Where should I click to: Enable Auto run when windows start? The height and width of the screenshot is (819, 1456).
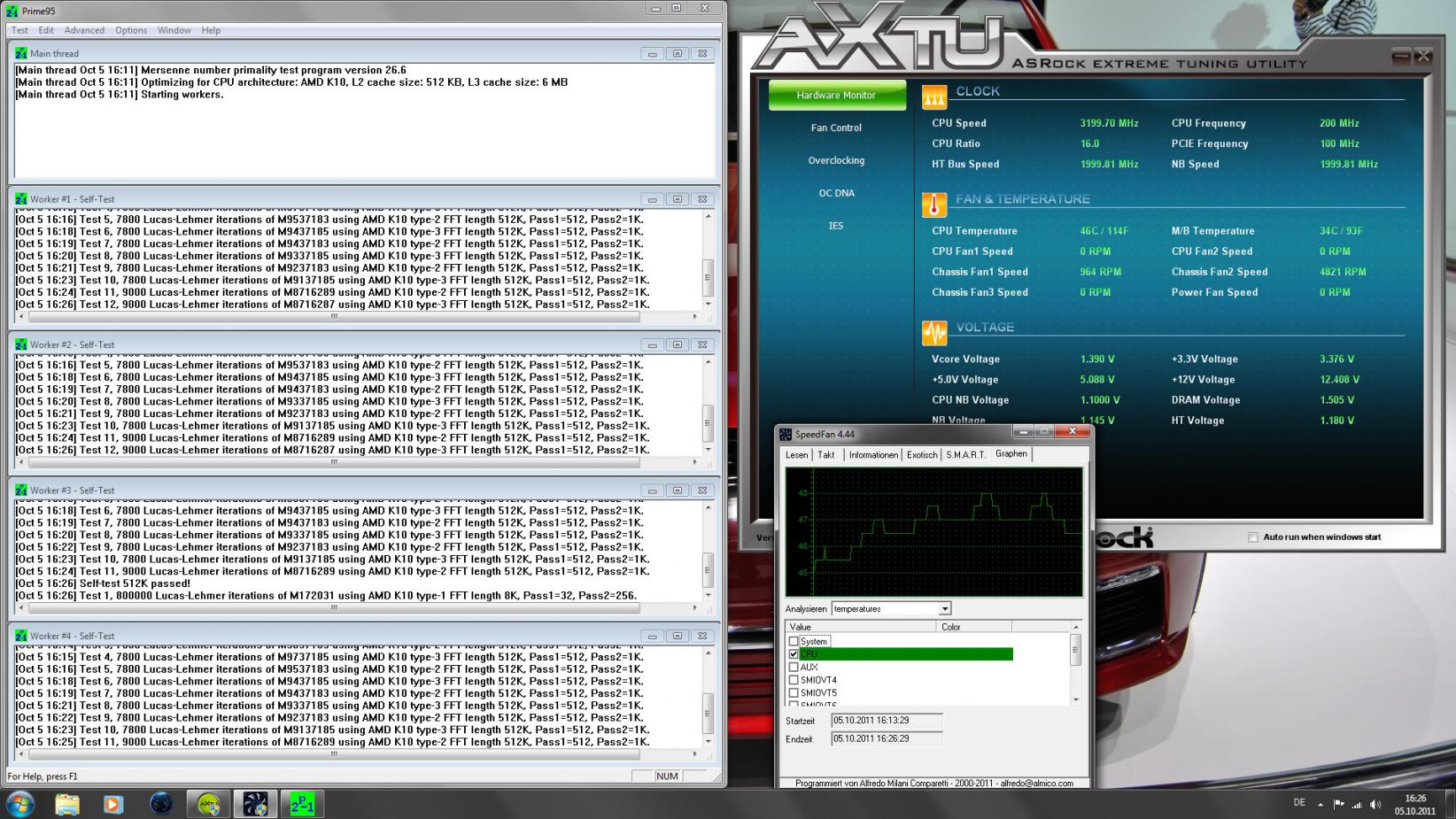[x=1252, y=537]
